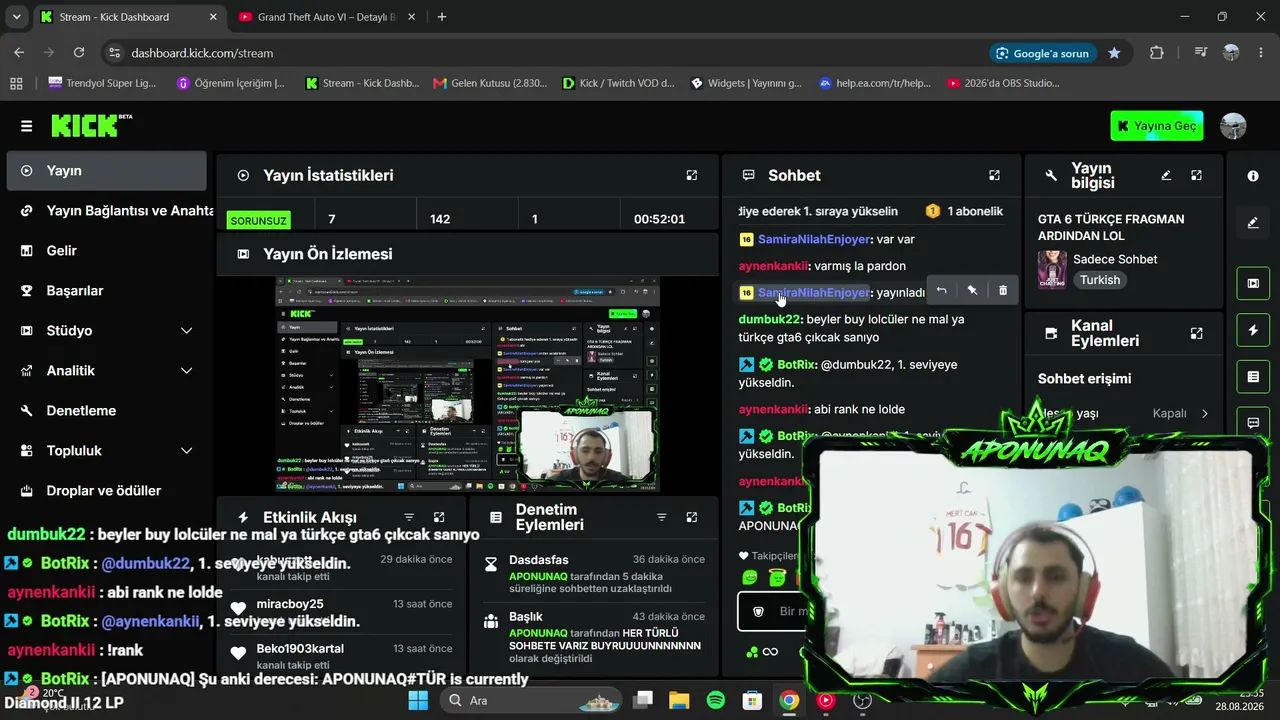
Task: Open the Gelen Kutusu Gmail bookmark
Action: [490, 83]
